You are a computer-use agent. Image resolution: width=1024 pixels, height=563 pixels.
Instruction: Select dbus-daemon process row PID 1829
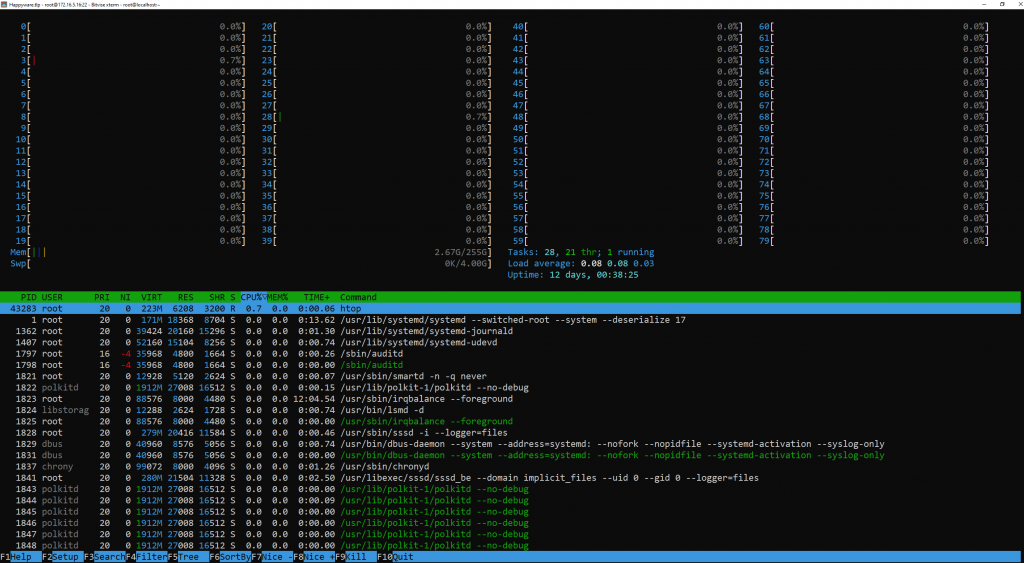(x=512, y=444)
